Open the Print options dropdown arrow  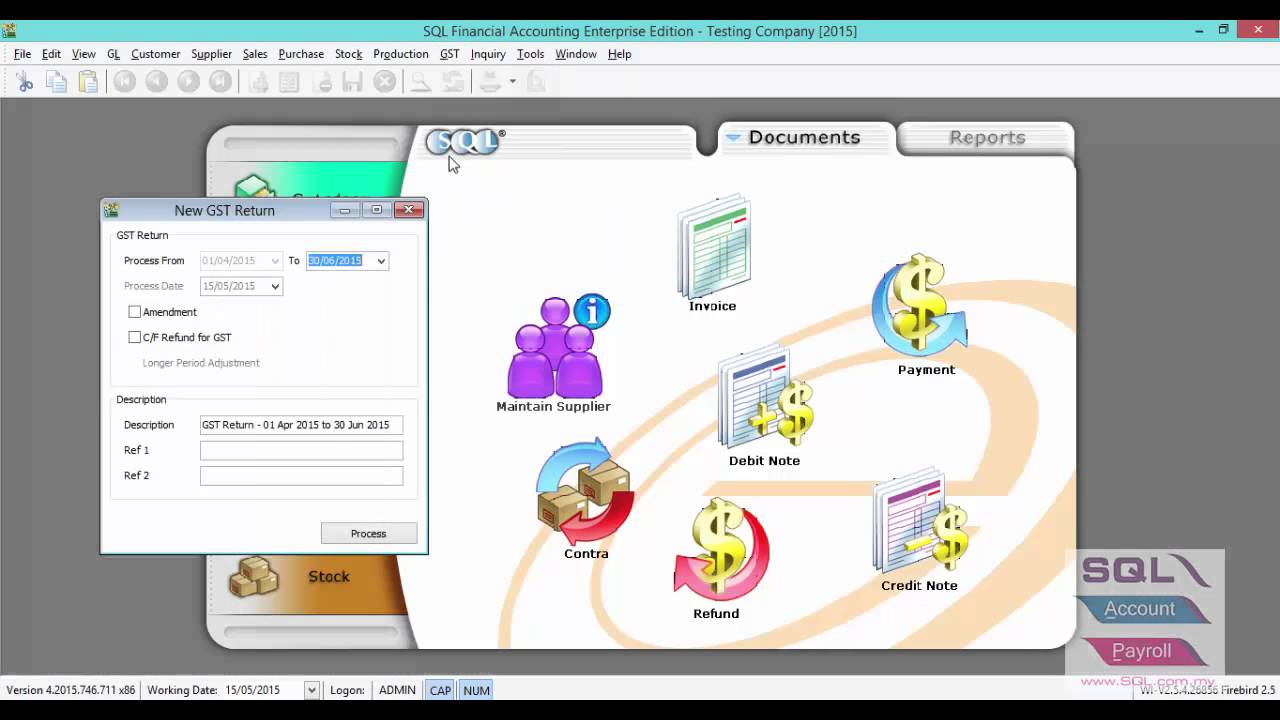tap(512, 82)
